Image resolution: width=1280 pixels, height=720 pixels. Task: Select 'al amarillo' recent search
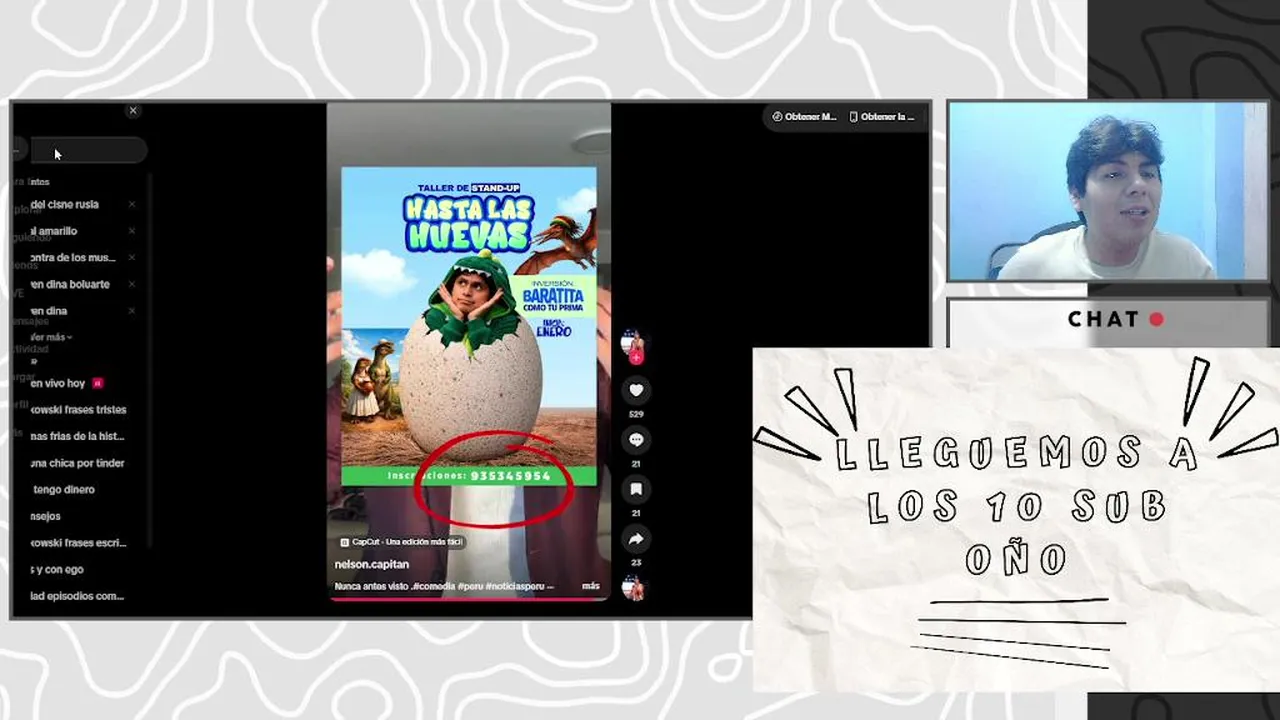tap(54, 231)
